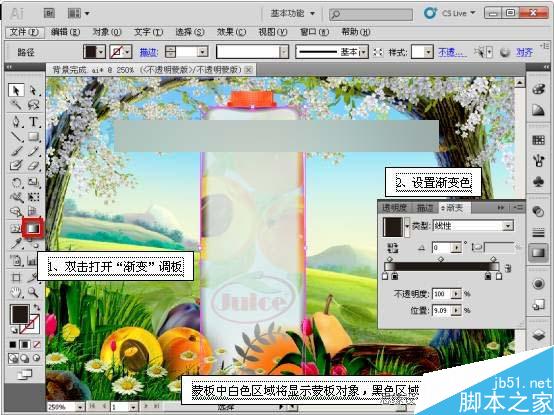The image size is (554, 415).
Task: Open graphic style 样式 dropdown
Action: (429, 52)
